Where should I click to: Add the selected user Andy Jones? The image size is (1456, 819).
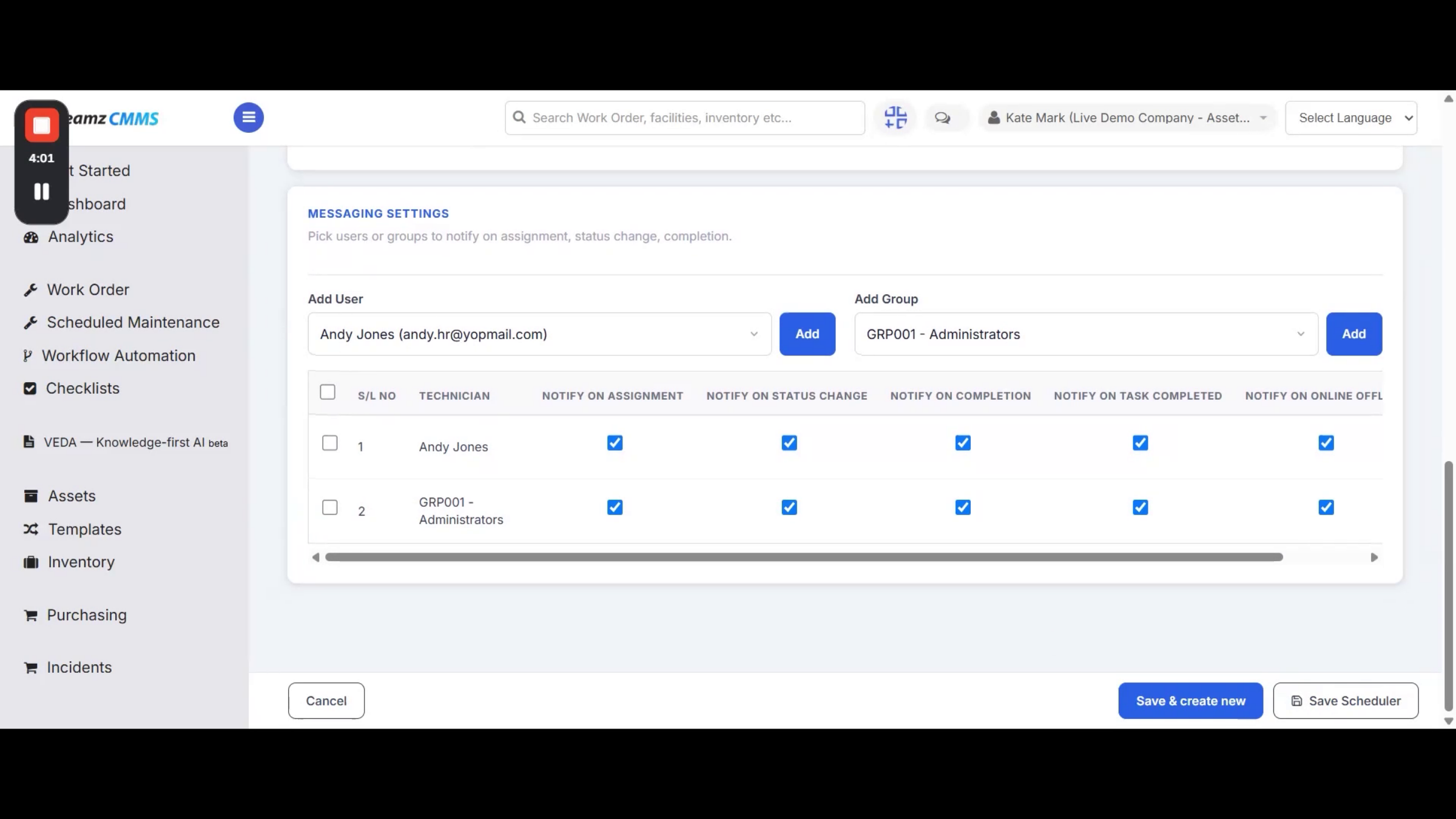(x=807, y=334)
